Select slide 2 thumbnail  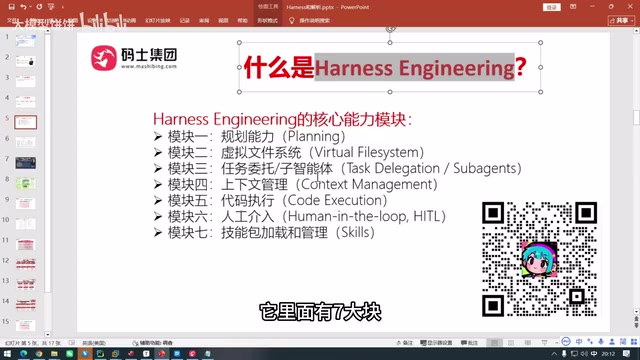(25, 61)
